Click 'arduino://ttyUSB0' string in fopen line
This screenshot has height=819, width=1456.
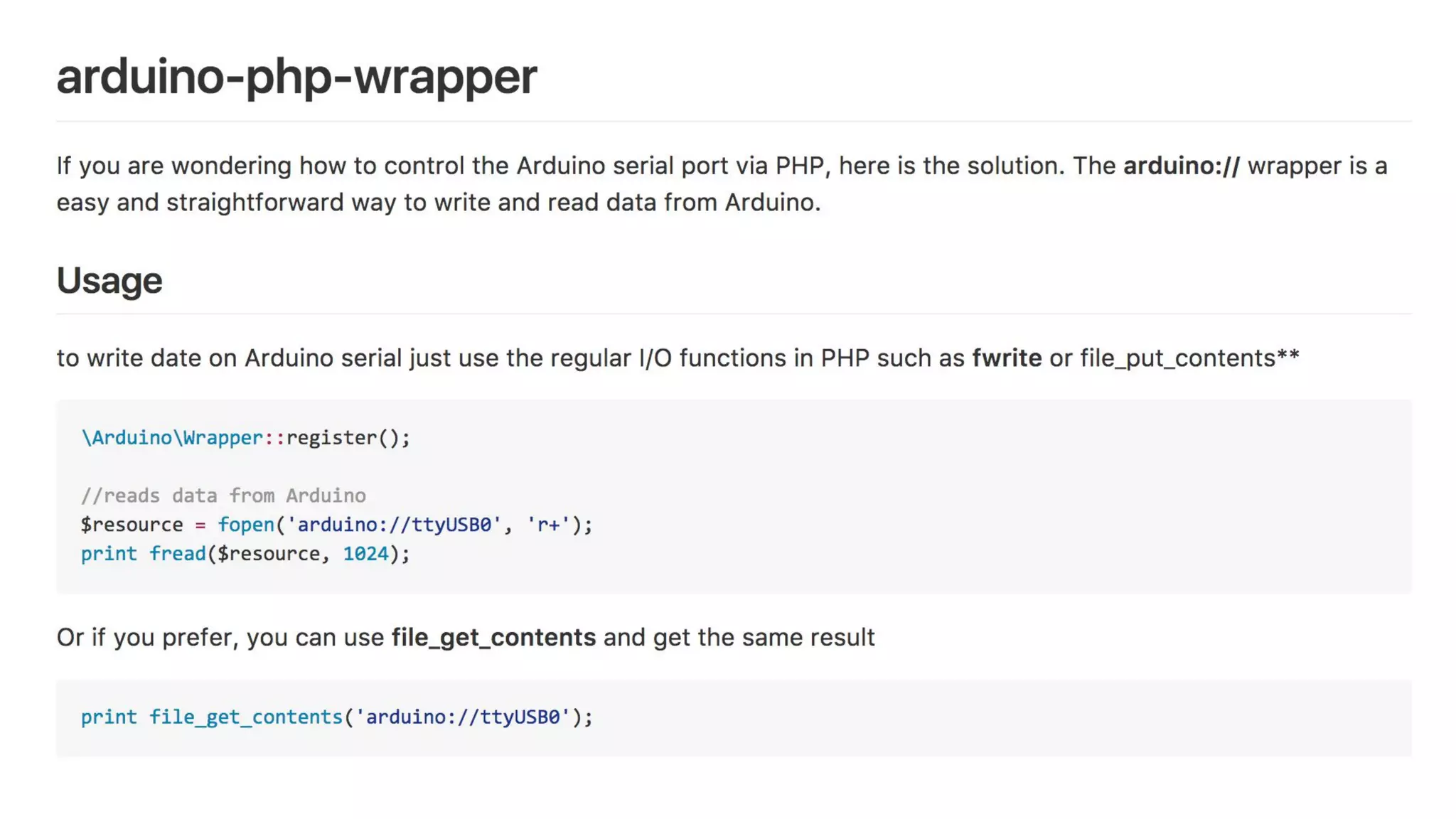point(393,525)
